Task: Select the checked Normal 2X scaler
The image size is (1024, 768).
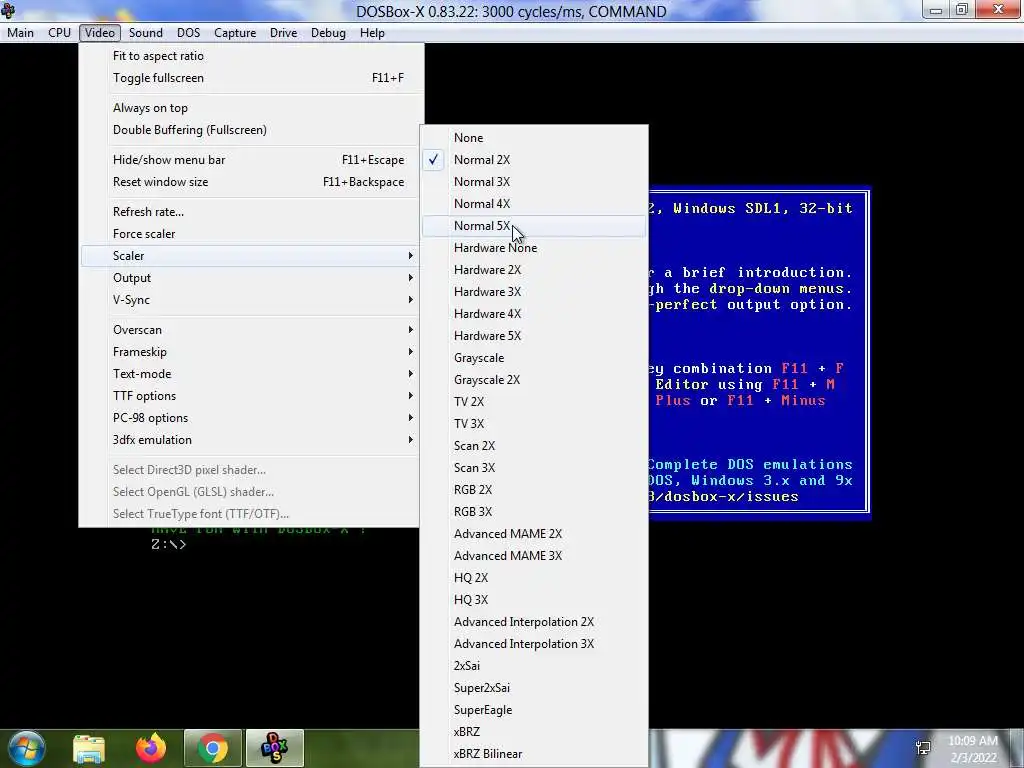Action: click(534, 160)
